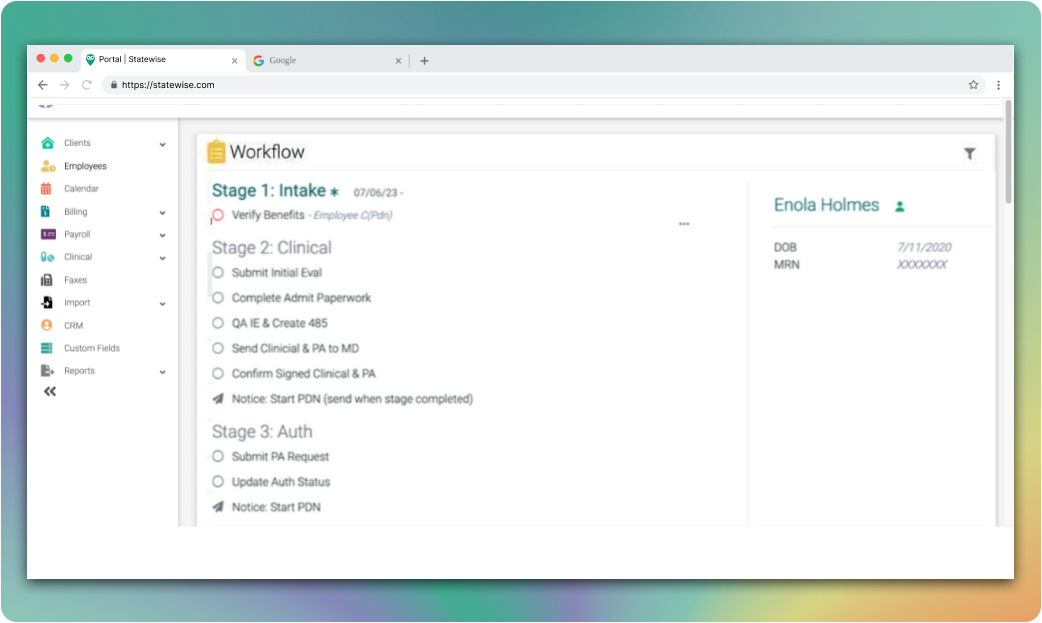Open Enola Holmes patient profile
1042x623 pixels.
824,204
